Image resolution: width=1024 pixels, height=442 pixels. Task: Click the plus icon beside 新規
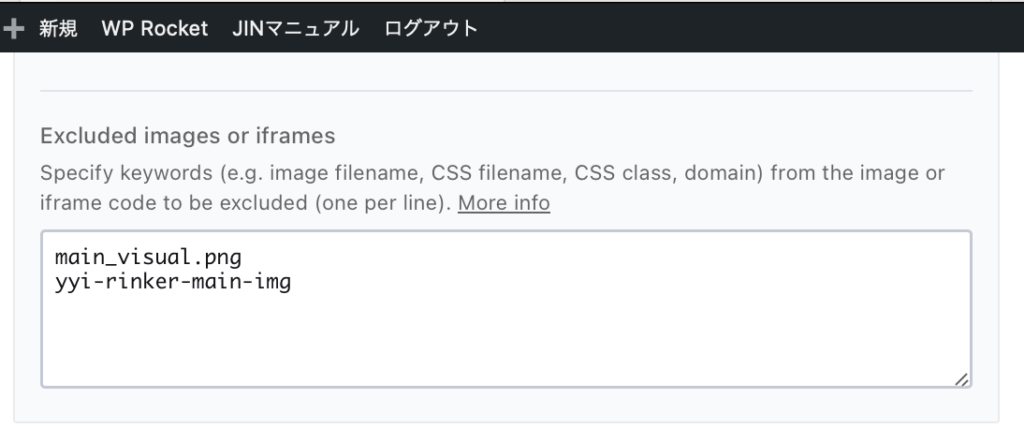point(14,29)
